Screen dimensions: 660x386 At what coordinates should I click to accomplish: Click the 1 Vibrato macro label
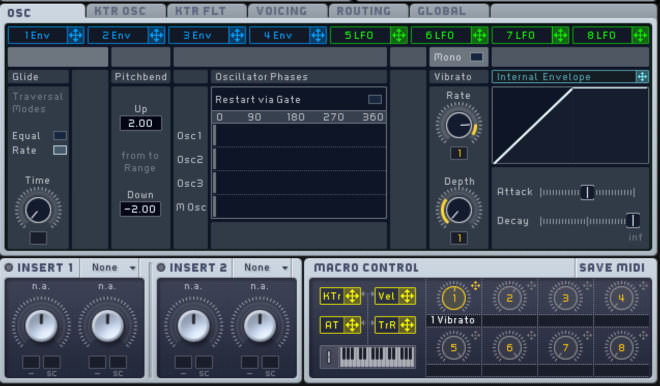[453, 320]
